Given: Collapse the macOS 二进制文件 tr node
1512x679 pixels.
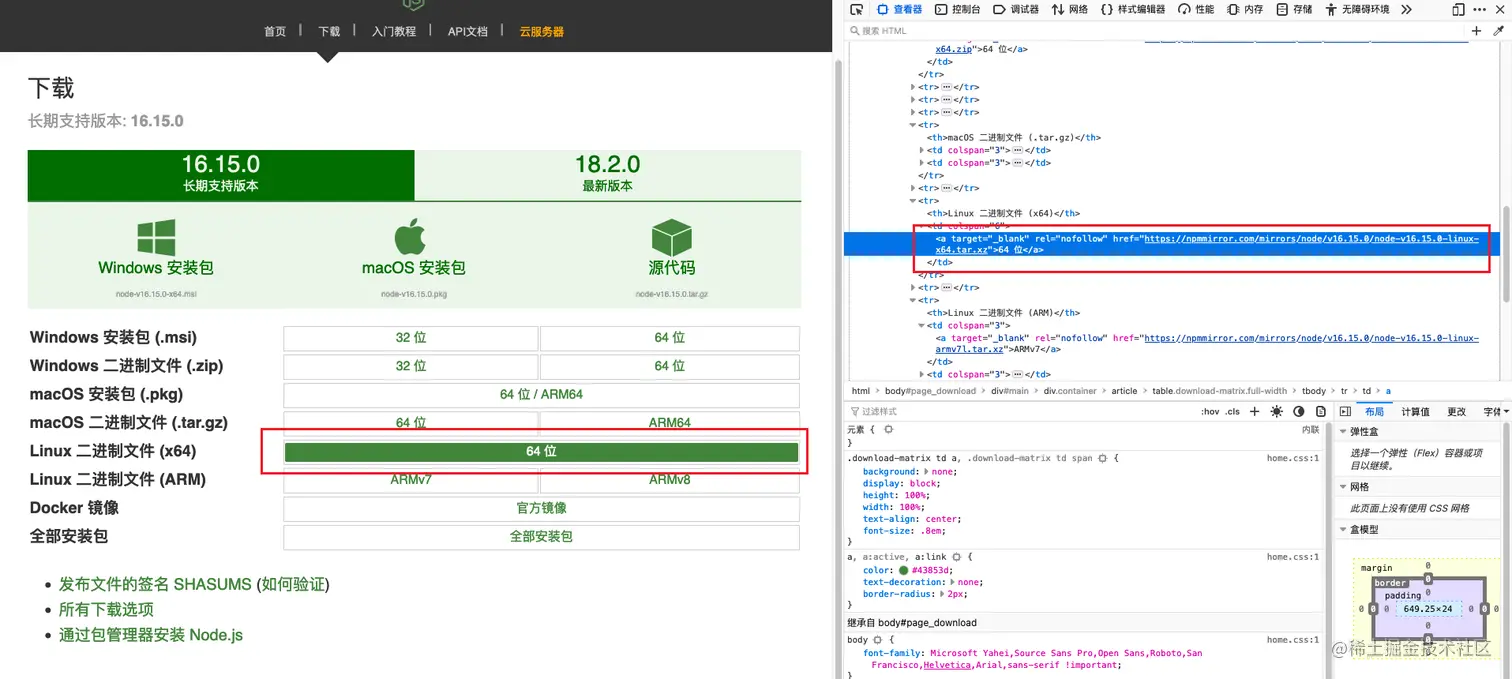Looking at the screenshot, I should pos(913,125).
